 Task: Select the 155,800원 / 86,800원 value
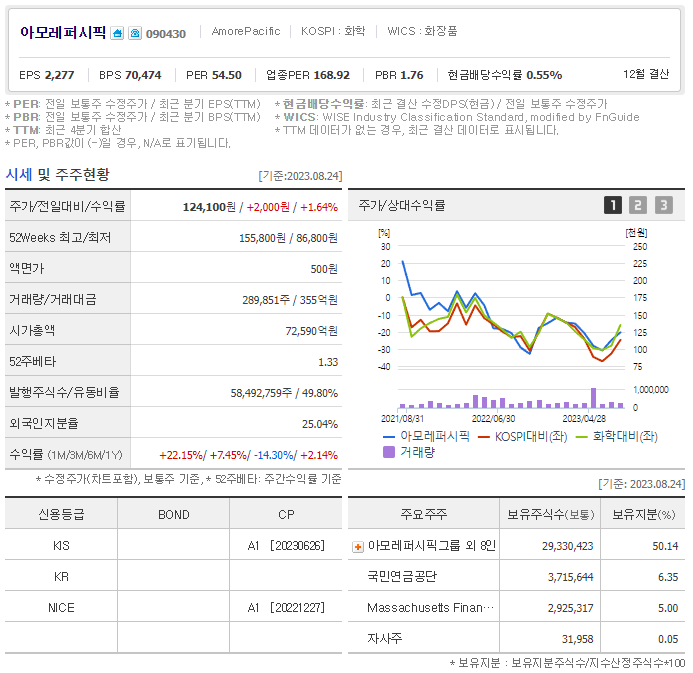click(288, 238)
